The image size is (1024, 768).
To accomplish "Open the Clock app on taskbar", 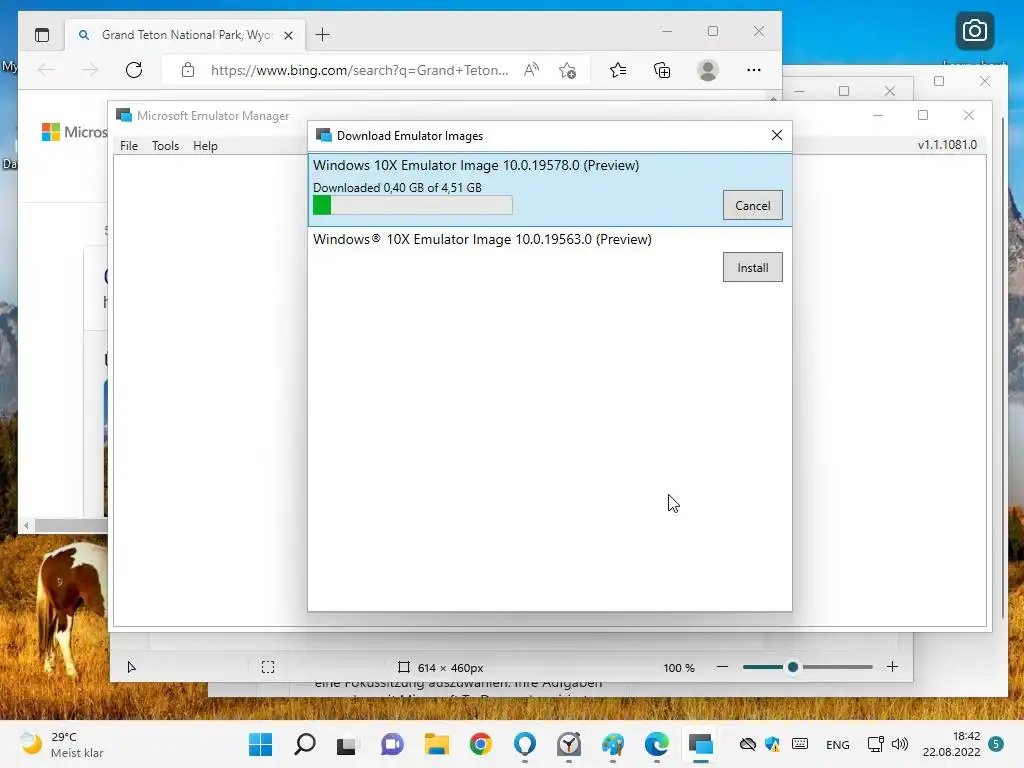I will pyautogui.click(x=569, y=744).
